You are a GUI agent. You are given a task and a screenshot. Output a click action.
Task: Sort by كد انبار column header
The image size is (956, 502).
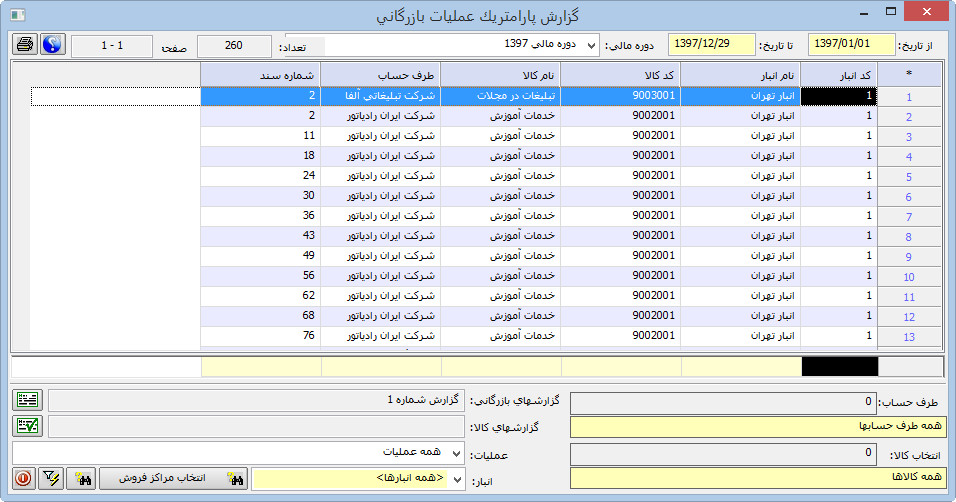pos(839,74)
